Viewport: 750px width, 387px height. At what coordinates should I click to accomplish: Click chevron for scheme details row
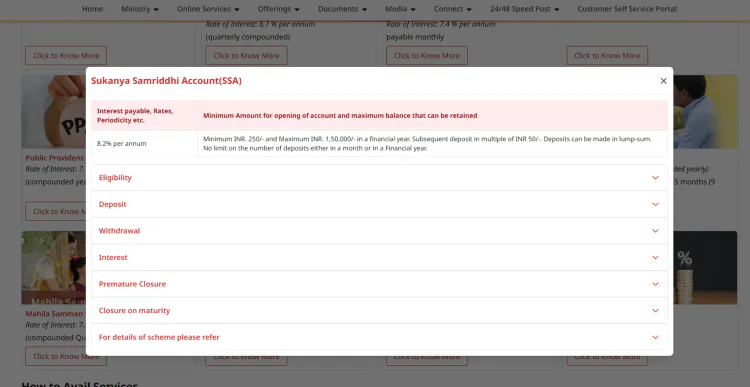pyautogui.click(x=655, y=337)
